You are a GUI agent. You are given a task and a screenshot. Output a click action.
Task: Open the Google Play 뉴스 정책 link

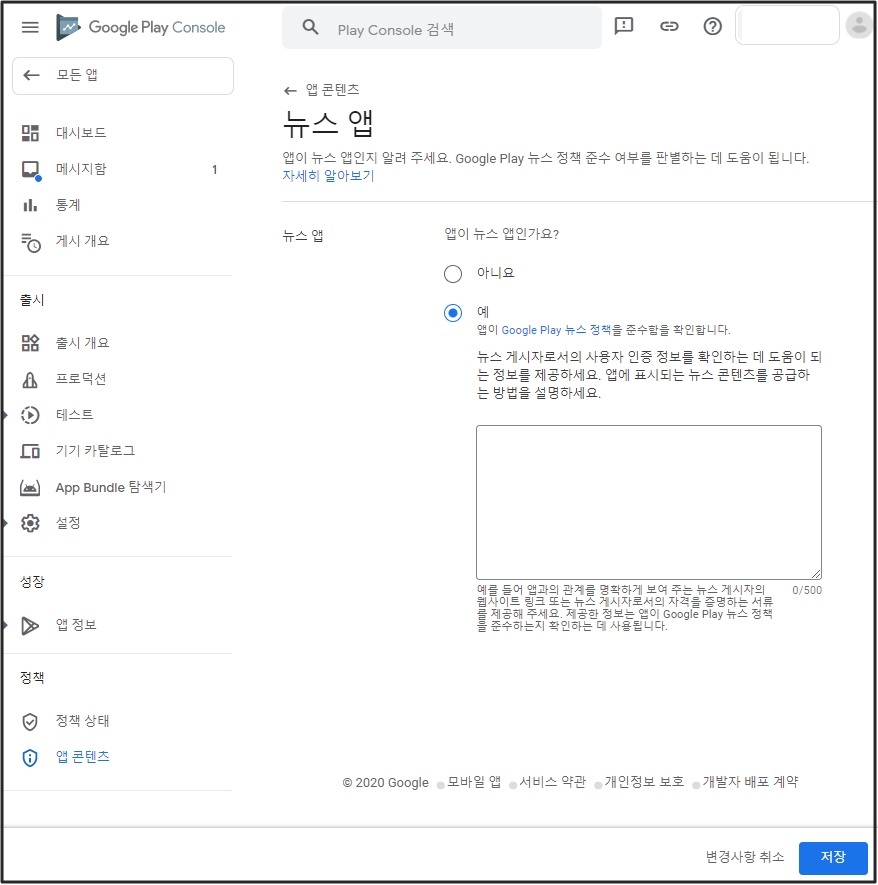coord(556,330)
